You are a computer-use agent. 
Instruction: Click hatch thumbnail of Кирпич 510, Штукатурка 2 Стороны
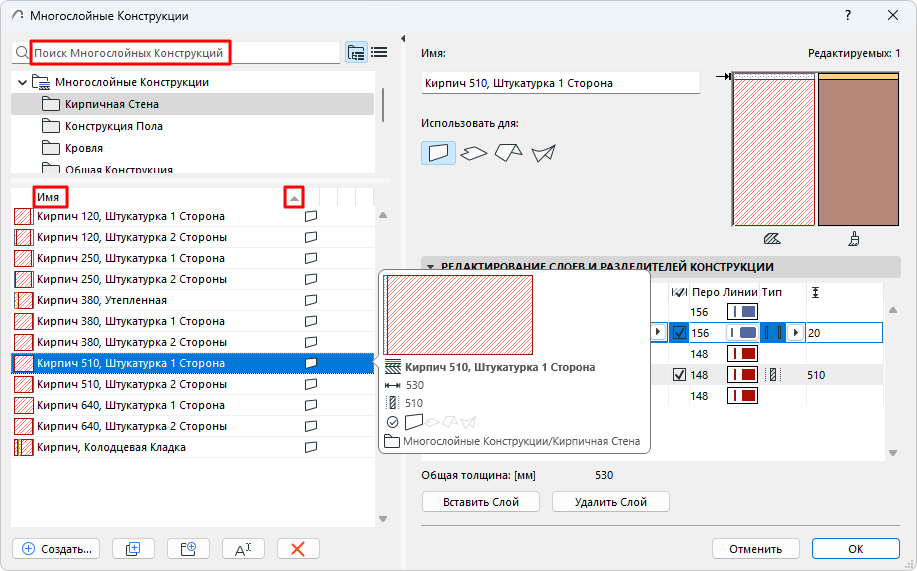coord(23,384)
